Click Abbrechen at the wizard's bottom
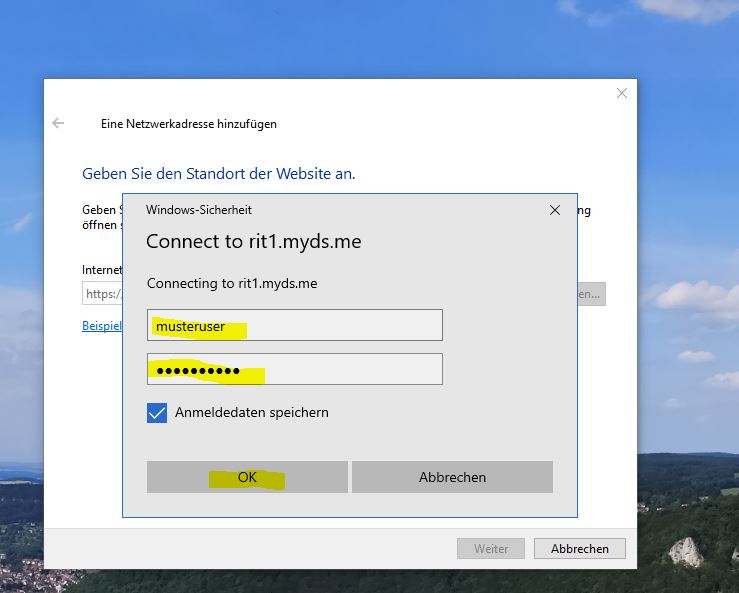This screenshot has height=593, width=739. pos(580,549)
